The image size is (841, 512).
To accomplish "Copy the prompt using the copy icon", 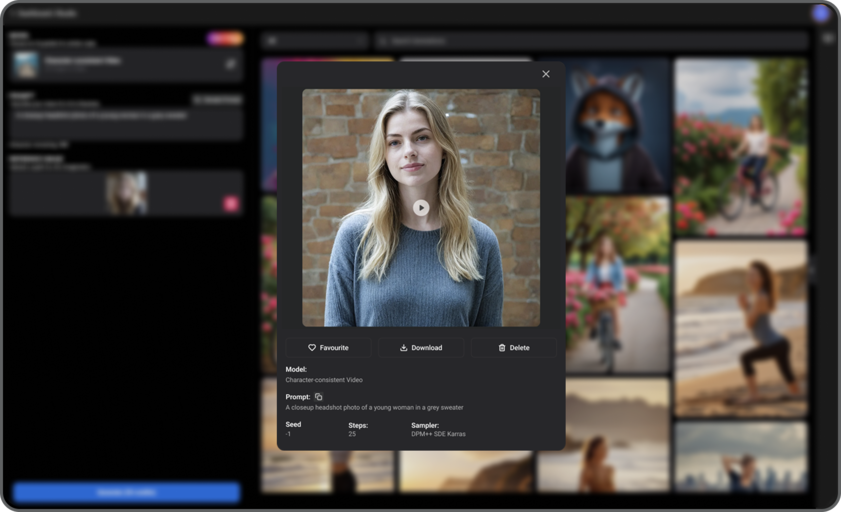I will point(319,397).
